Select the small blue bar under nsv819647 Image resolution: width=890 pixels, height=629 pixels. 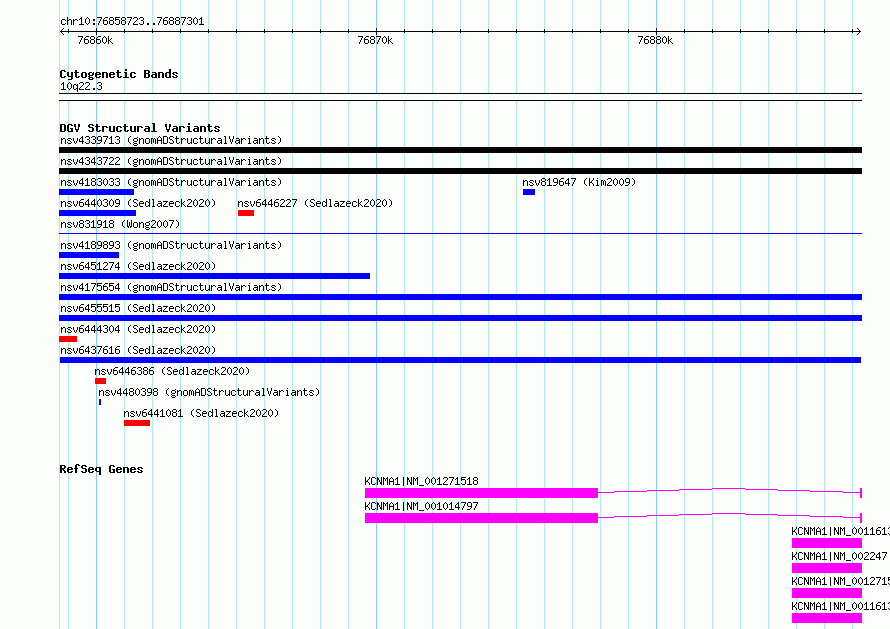(x=529, y=192)
